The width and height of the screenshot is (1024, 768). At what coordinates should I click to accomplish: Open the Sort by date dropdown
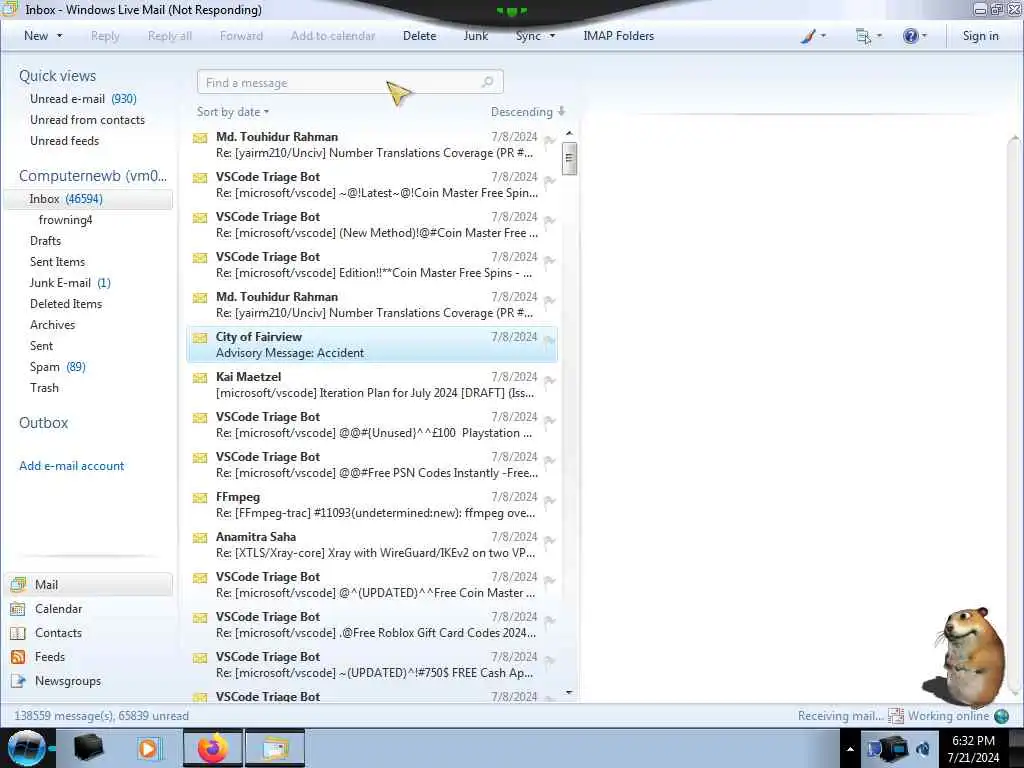[x=233, y=112]
